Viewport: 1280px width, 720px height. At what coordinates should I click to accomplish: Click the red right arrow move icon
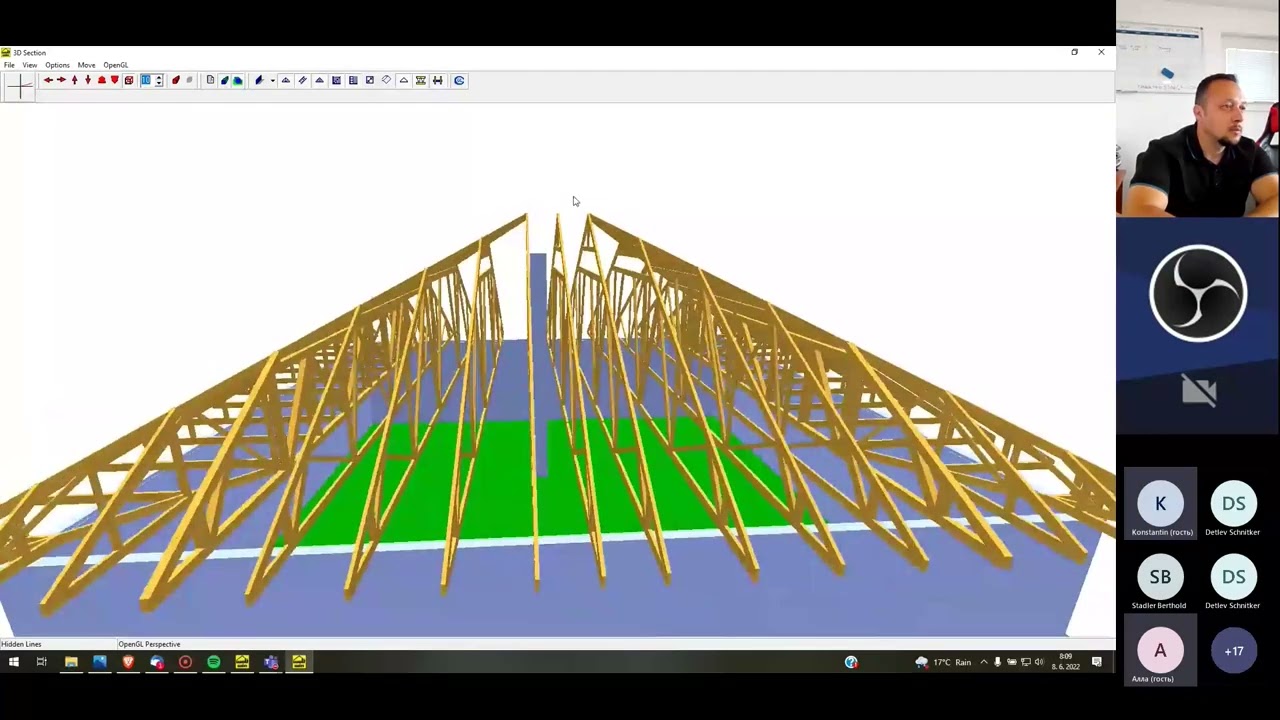coord(61,80)
